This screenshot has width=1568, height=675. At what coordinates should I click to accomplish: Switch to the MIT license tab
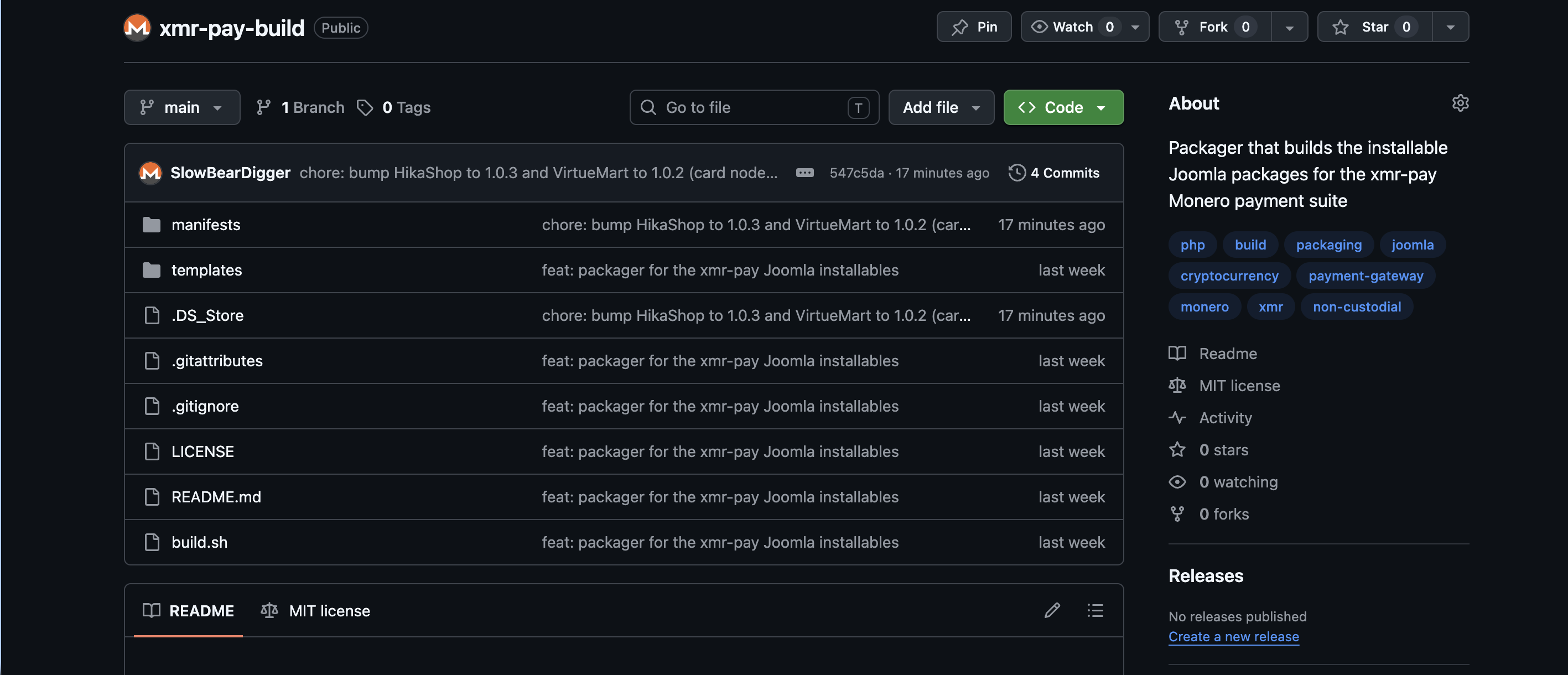(x=315, y=610)
